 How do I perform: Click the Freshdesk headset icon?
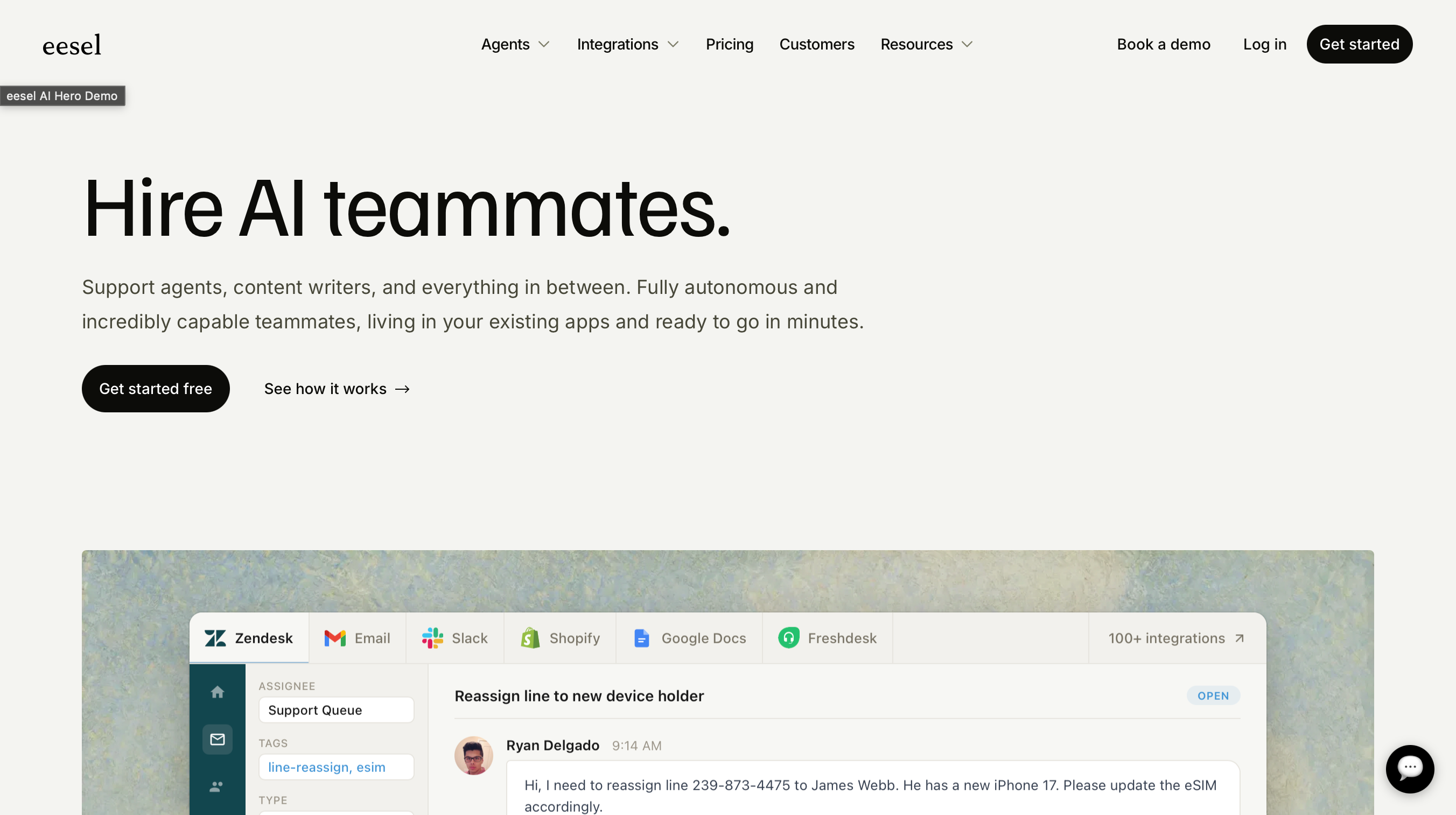click(x=788, y=638)
